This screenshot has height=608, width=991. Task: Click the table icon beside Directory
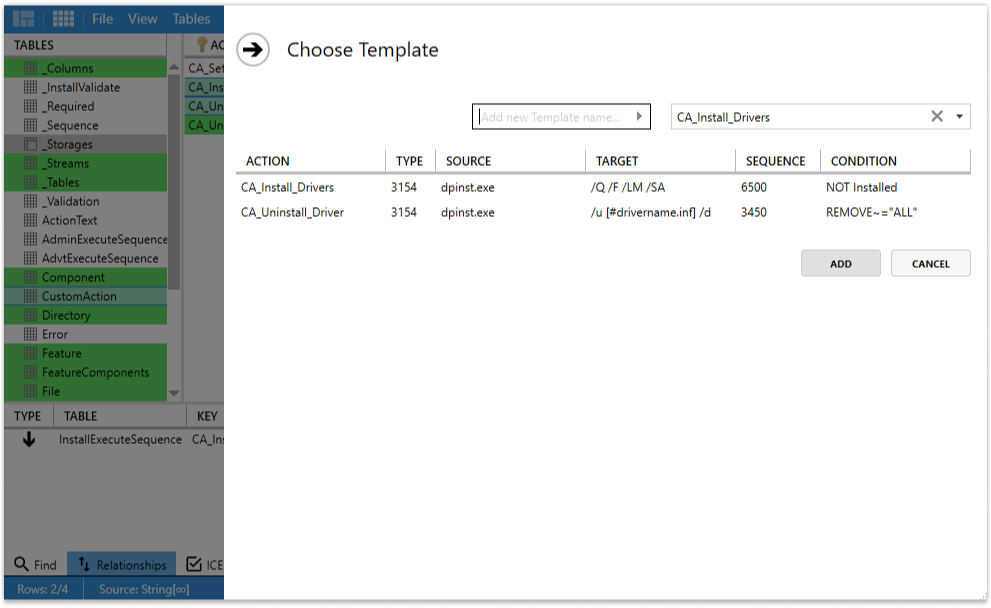point(30,315)
